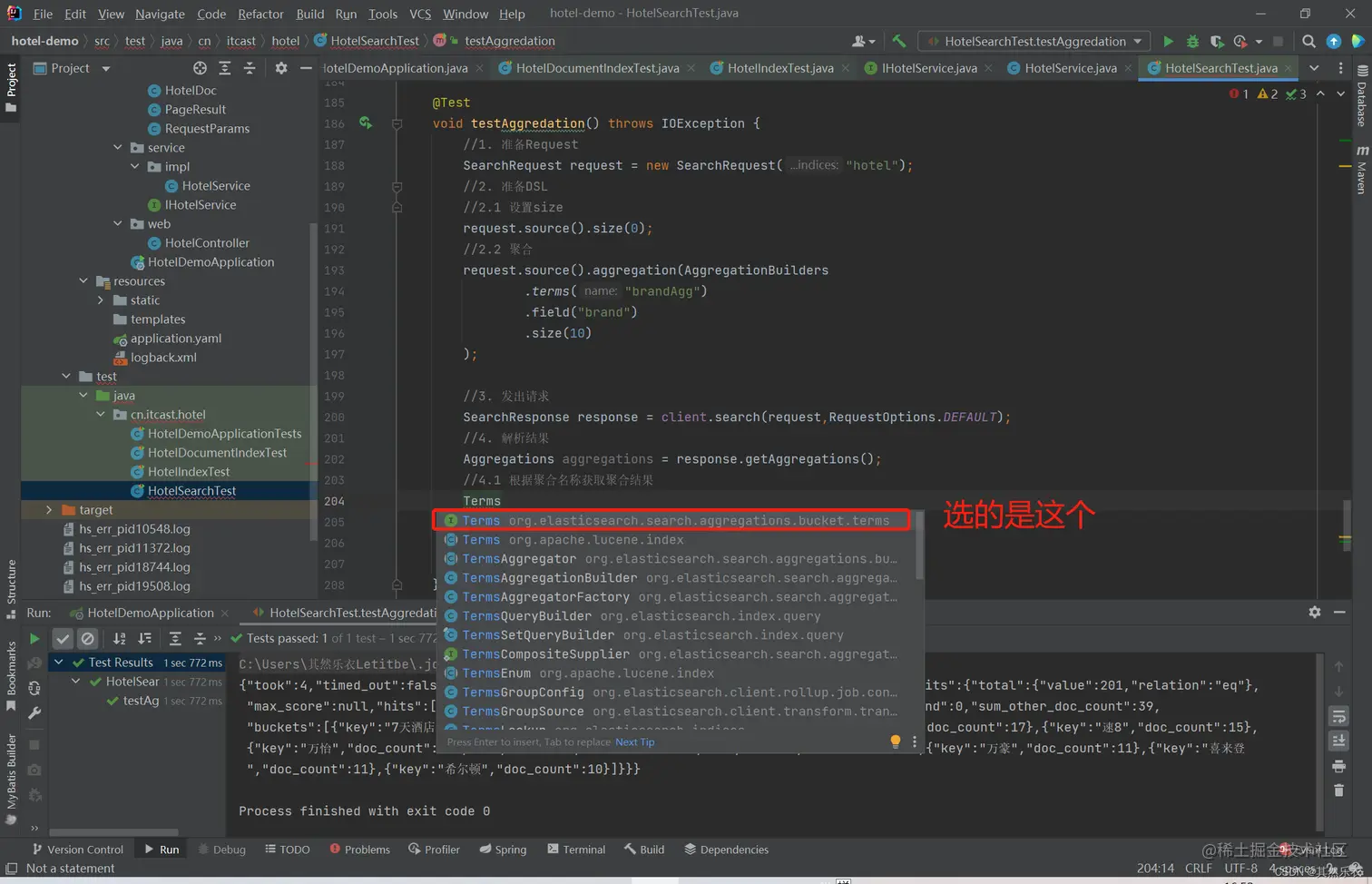
Task: Open HotelController in Project tree
Action: [207, 242]
